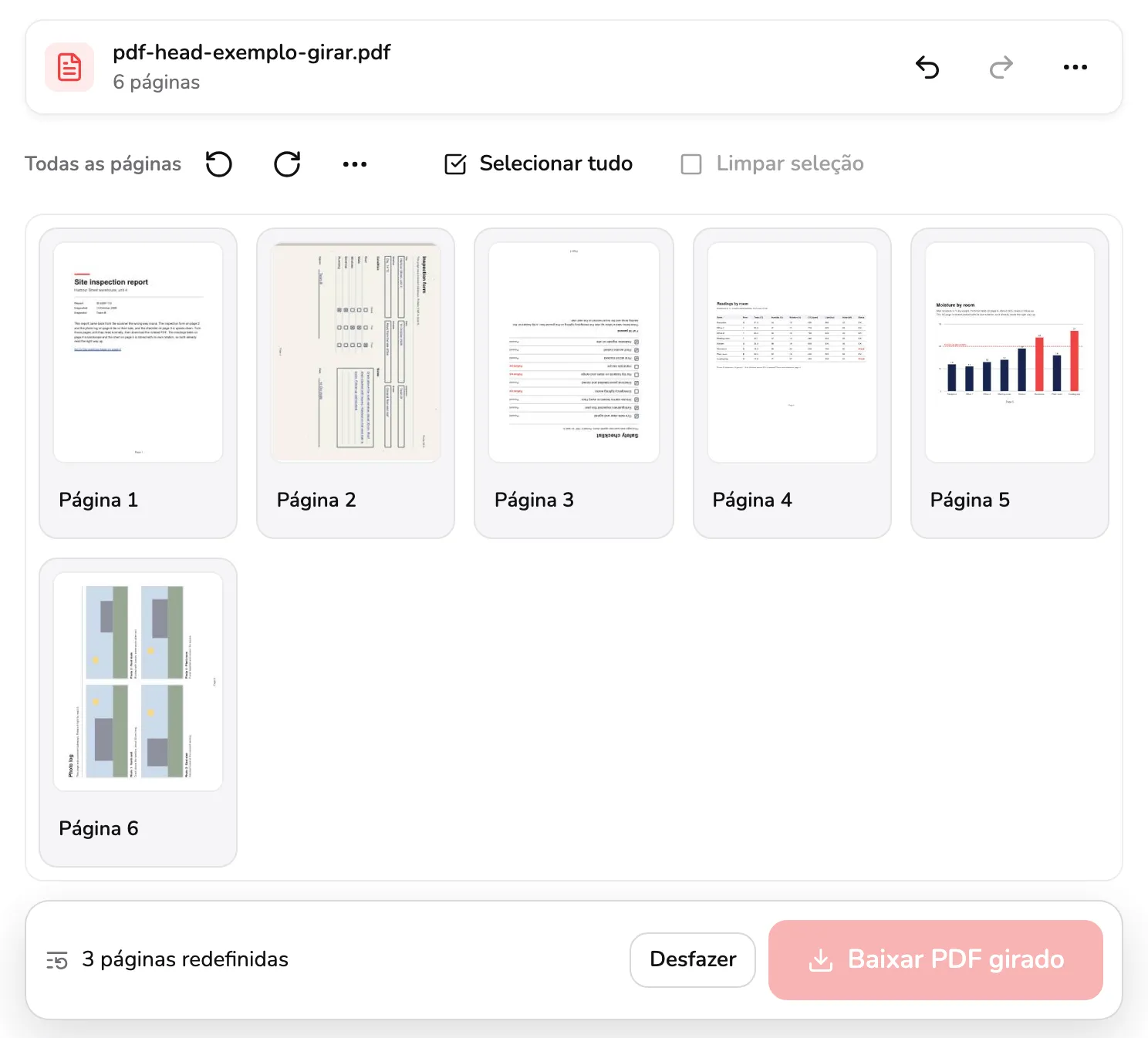Select the Página 2 thumbnail
This screenshot has width=1148, height=1038.
pos(356,352)
